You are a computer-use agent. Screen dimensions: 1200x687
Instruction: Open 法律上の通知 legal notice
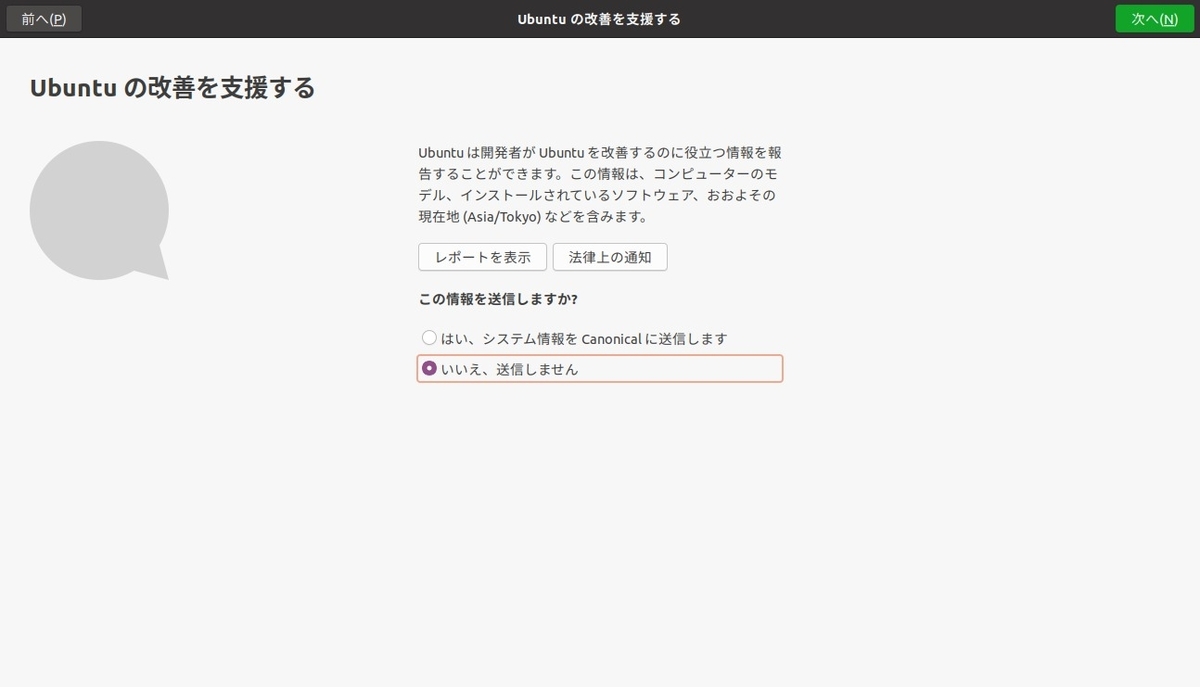pyautogui.click(x=610, y=256)
